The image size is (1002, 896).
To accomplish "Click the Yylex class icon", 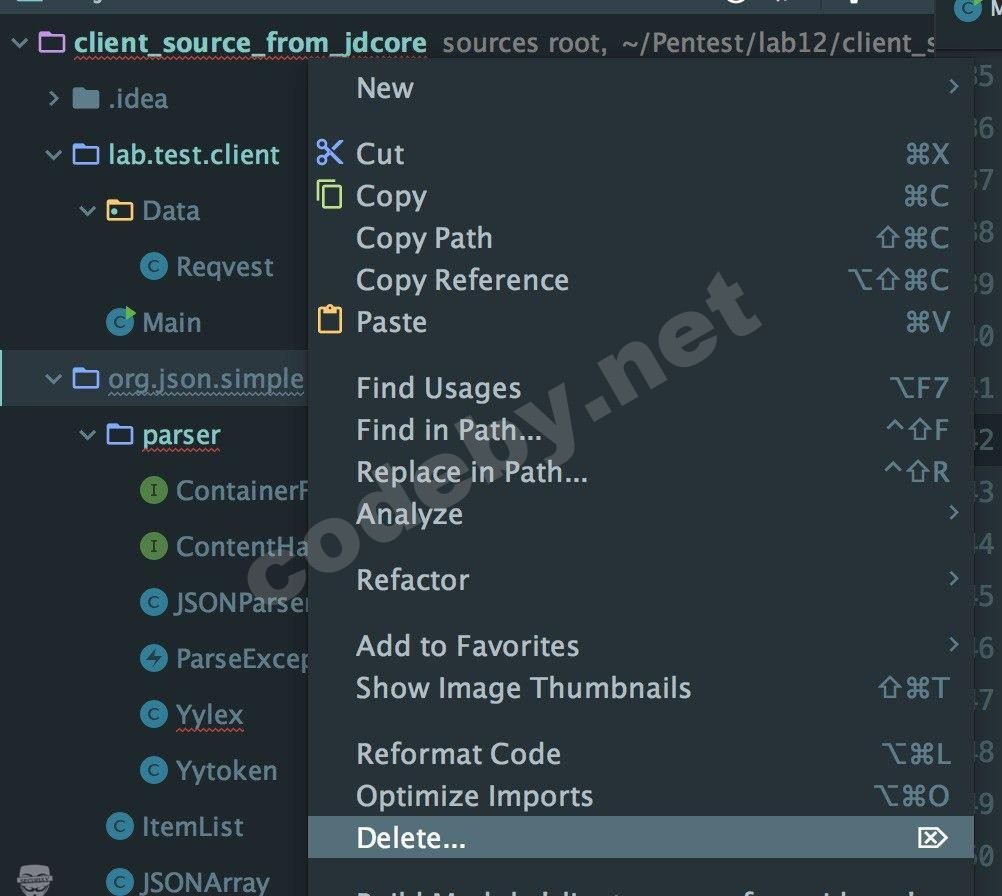I will 153,714.
